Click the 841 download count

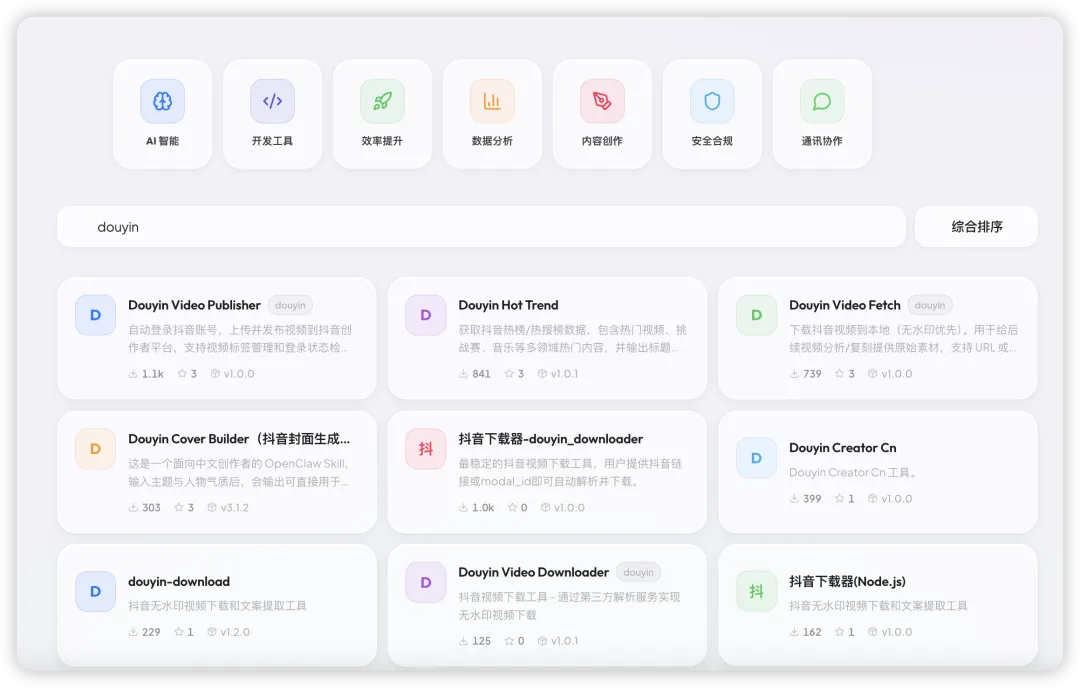pyautogui.click(x=482, y=374)
